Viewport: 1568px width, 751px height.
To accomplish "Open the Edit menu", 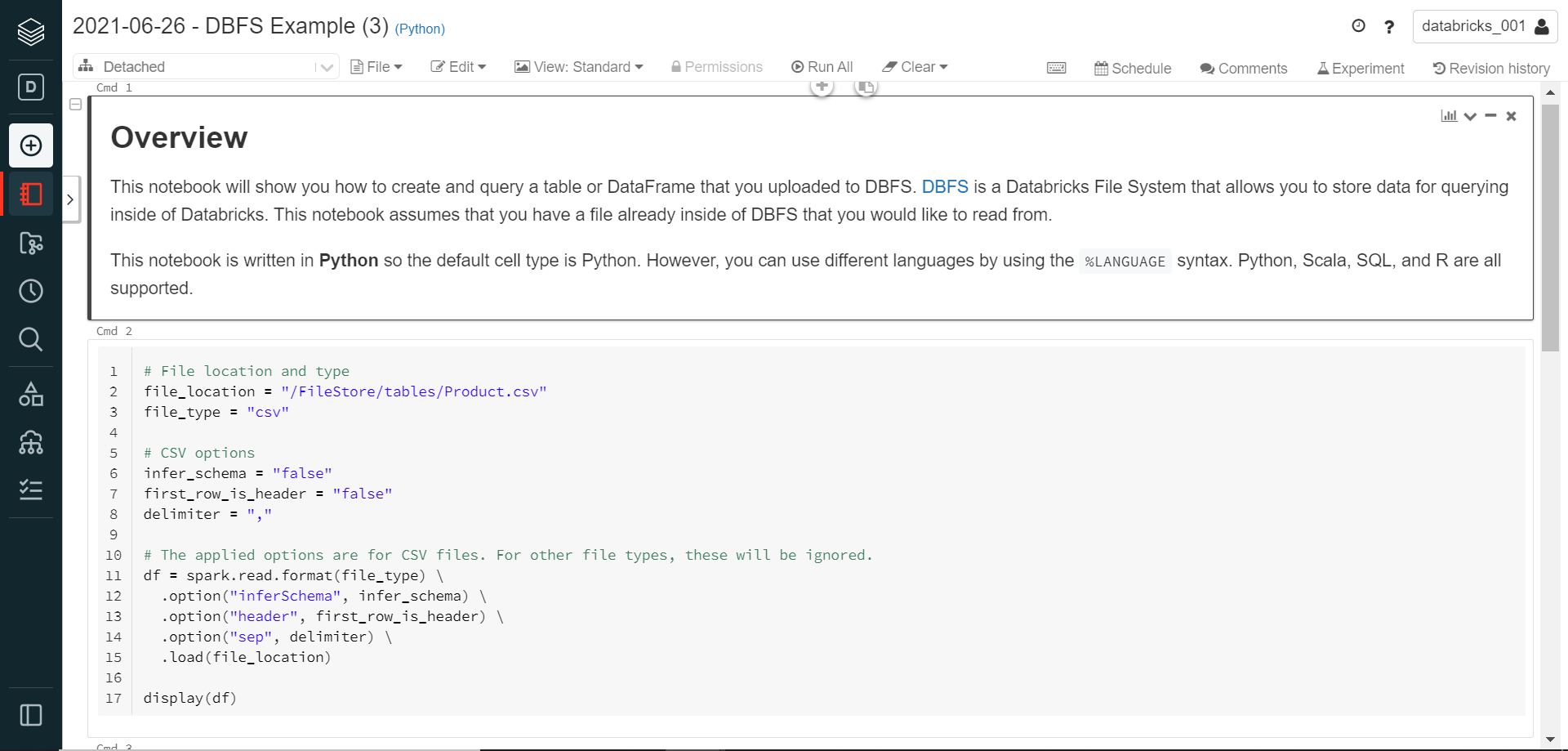I will click(x=459, y=67).
